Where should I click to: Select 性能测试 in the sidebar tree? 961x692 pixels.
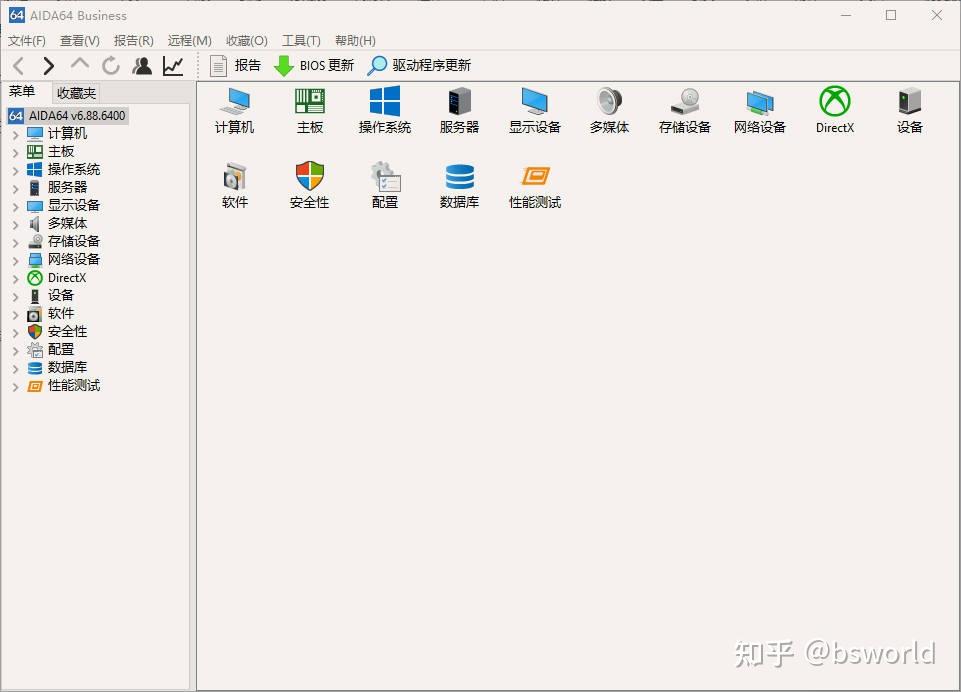74,386
